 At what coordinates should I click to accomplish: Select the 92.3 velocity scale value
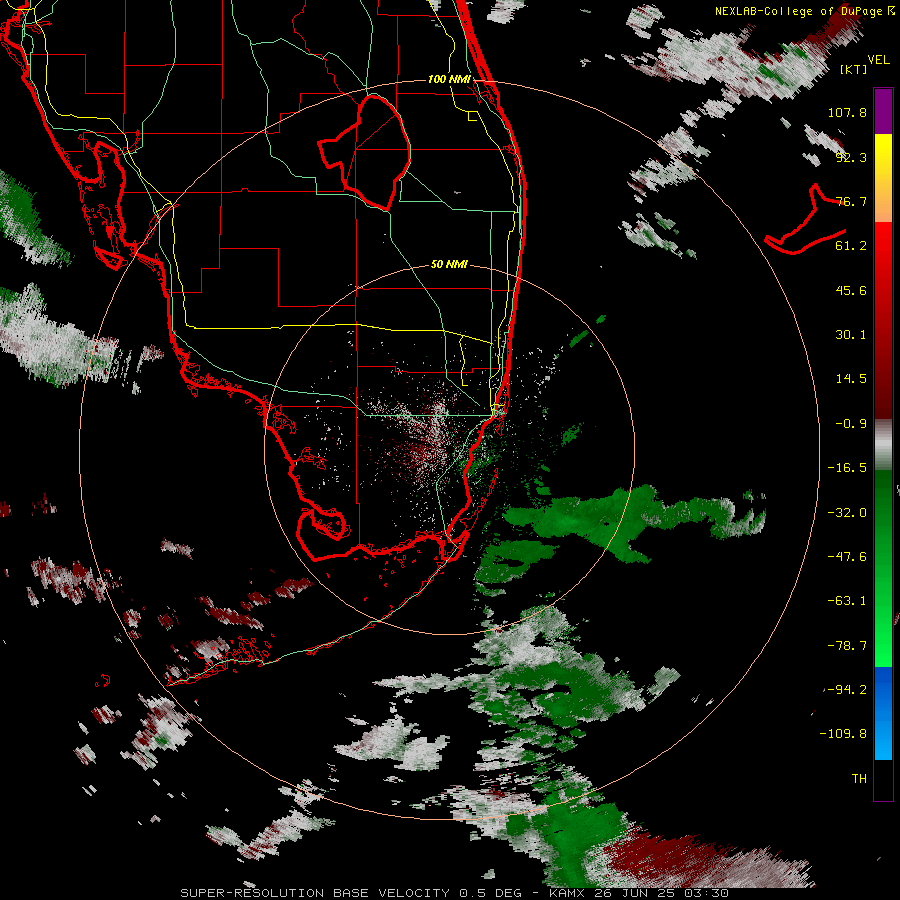851,157
